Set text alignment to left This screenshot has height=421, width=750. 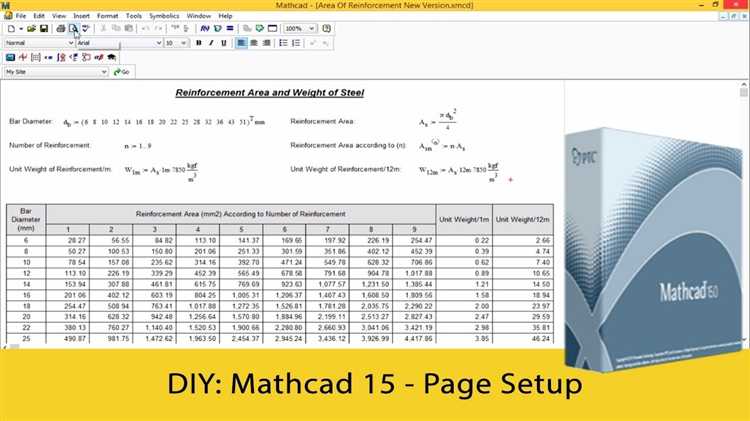241,43
